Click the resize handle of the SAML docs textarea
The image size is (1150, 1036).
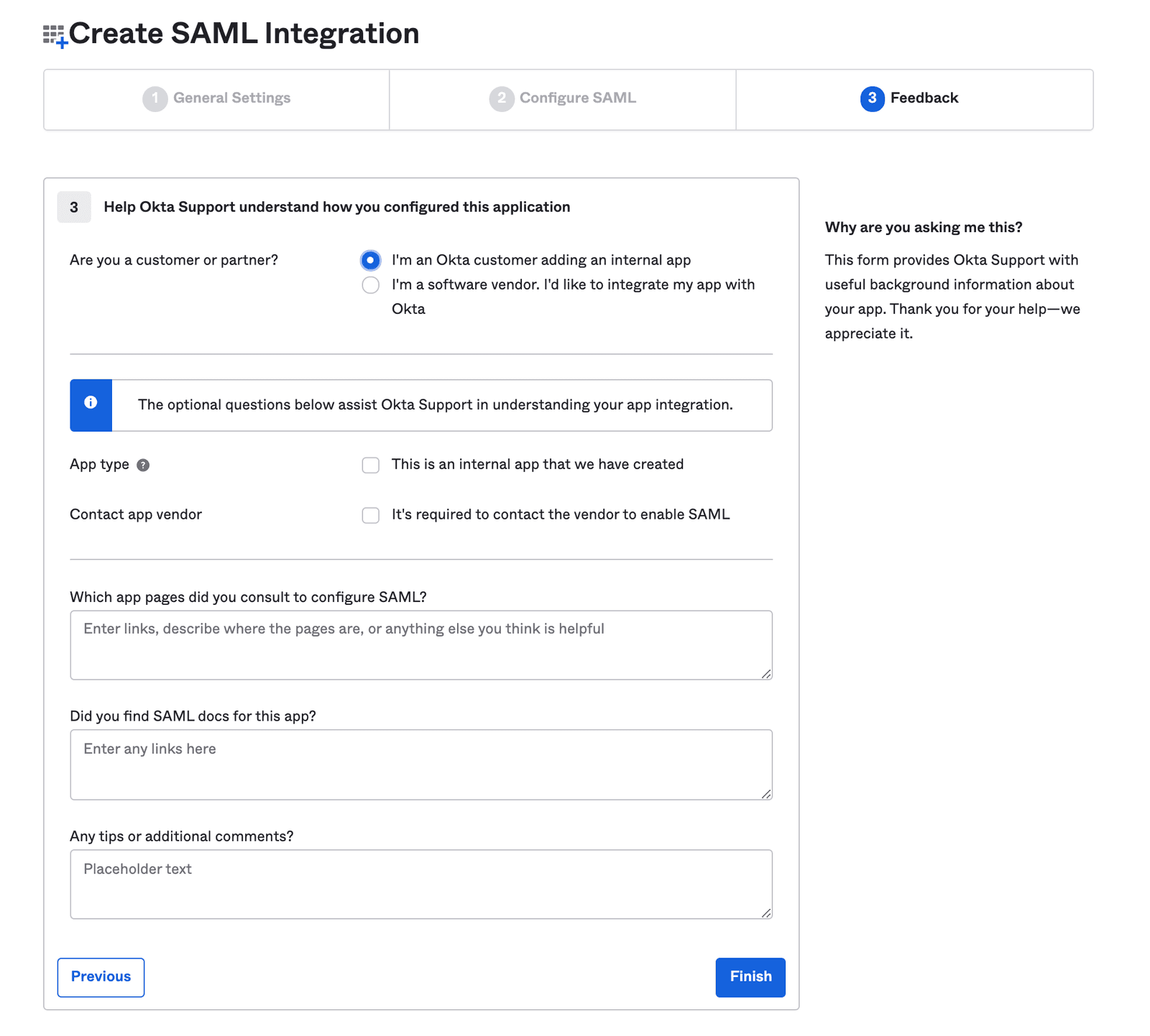pyautogui.click(x=767, y=793)
